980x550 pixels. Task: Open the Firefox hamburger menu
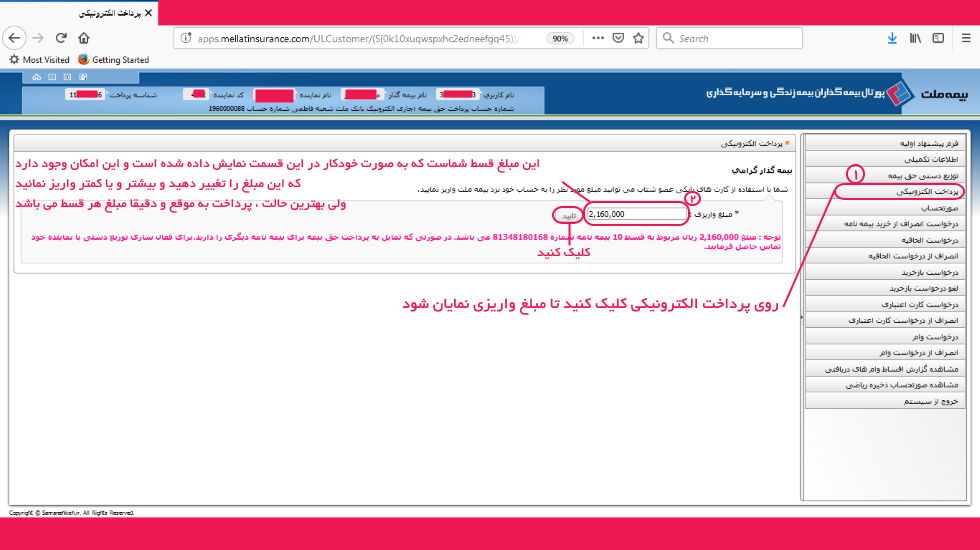pyautogui.click(x=965, y=38)
